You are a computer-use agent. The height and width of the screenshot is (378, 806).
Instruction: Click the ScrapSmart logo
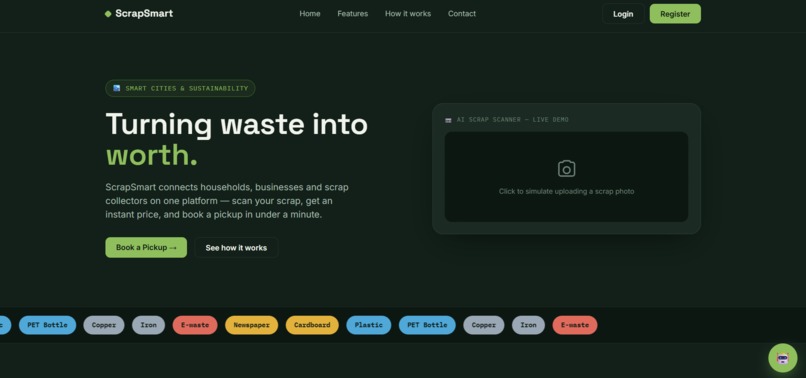139,13
